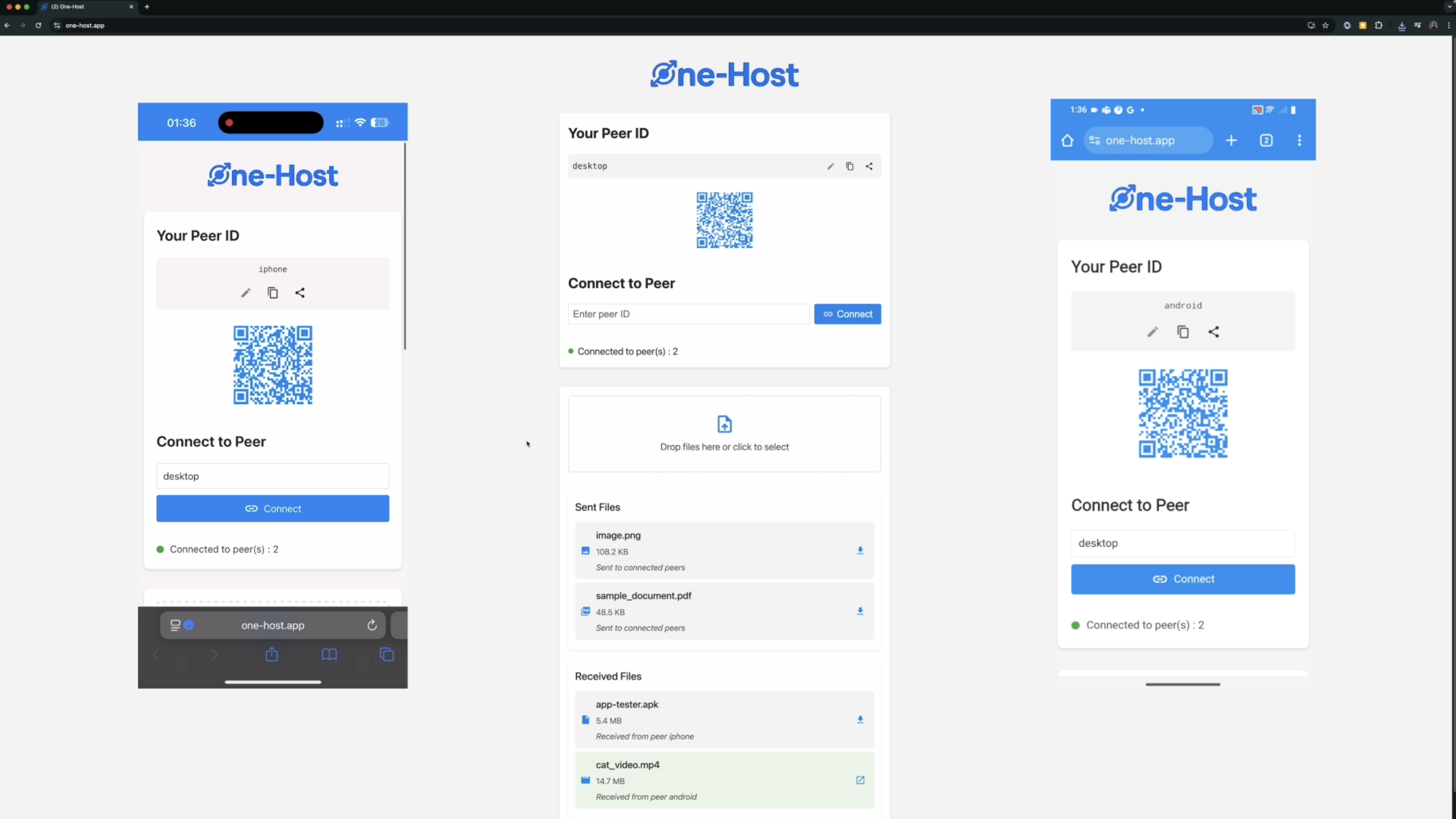Copy the android peer ID
Screen dimensions: 1456x819
click(x=1183, y=332)
